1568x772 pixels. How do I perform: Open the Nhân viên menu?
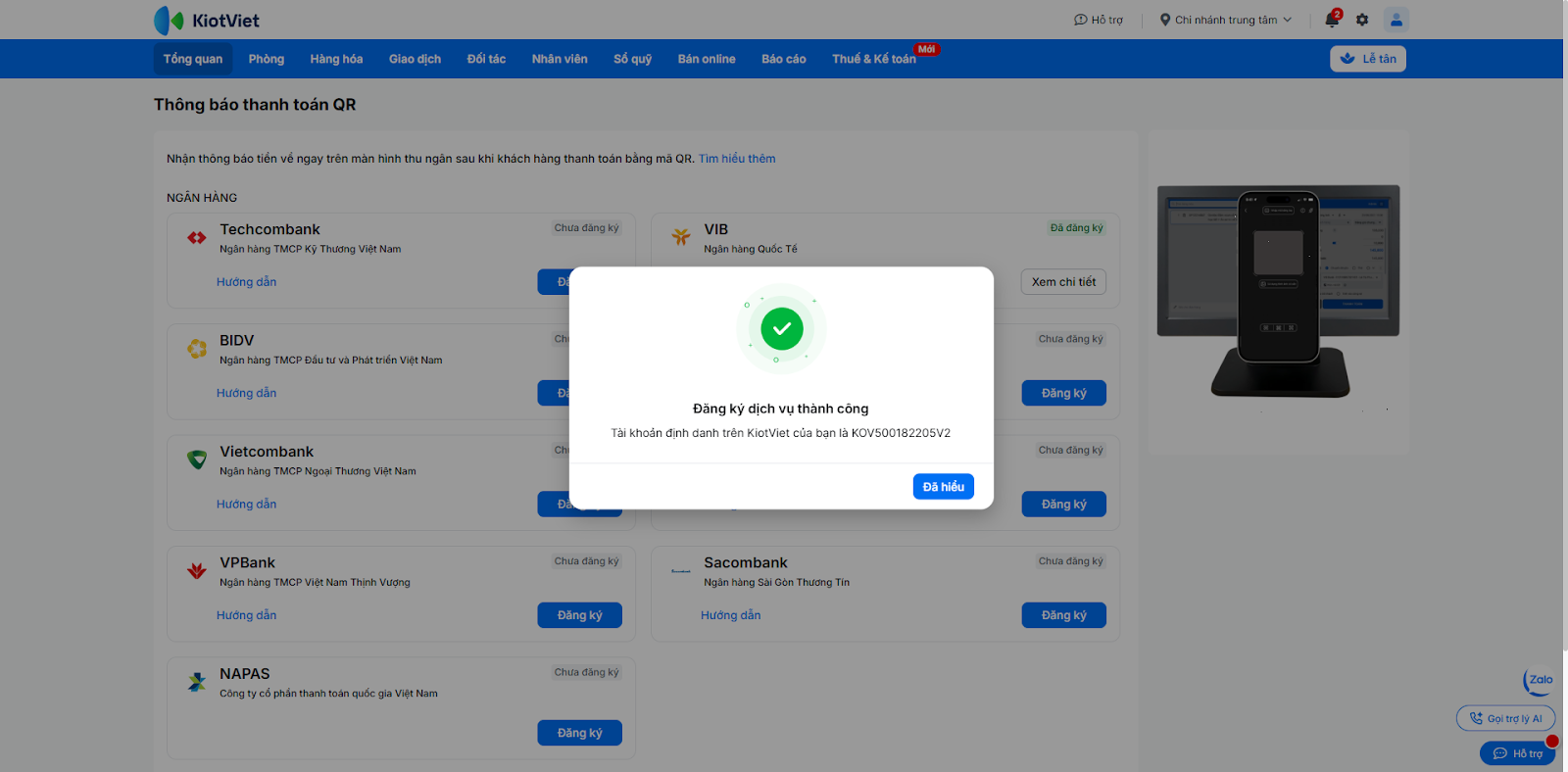click(x=560, y=59)
